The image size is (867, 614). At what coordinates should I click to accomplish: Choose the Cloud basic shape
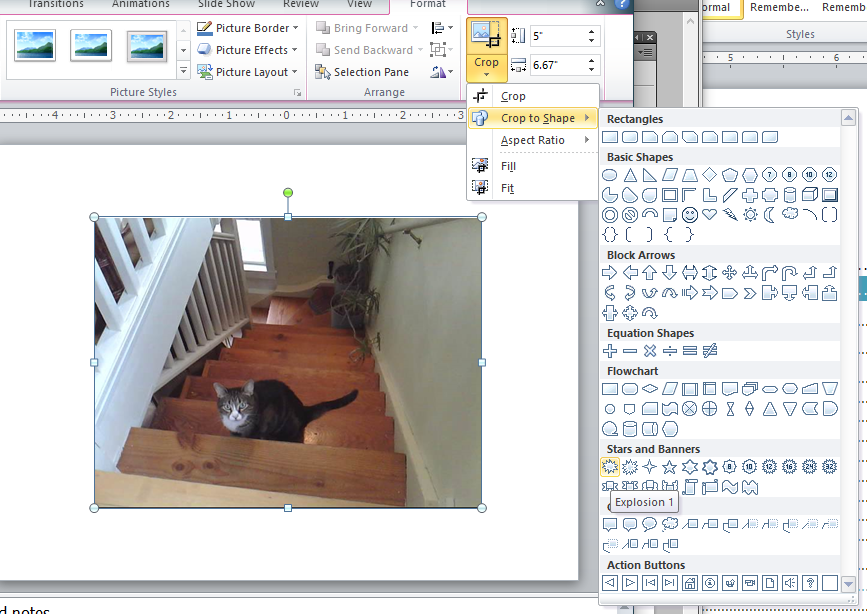[x=790, y=215]
